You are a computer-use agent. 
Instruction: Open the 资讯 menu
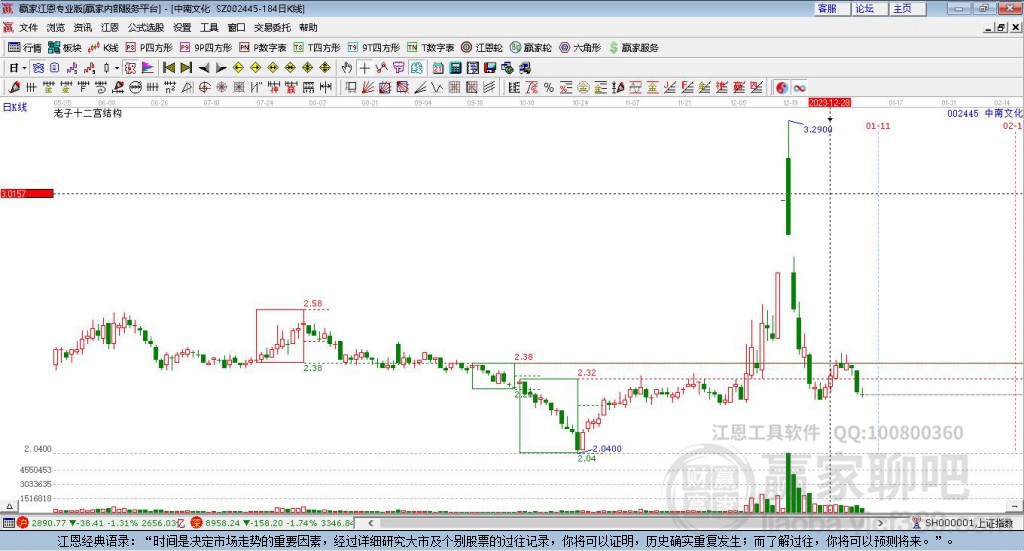coord(83,27)
